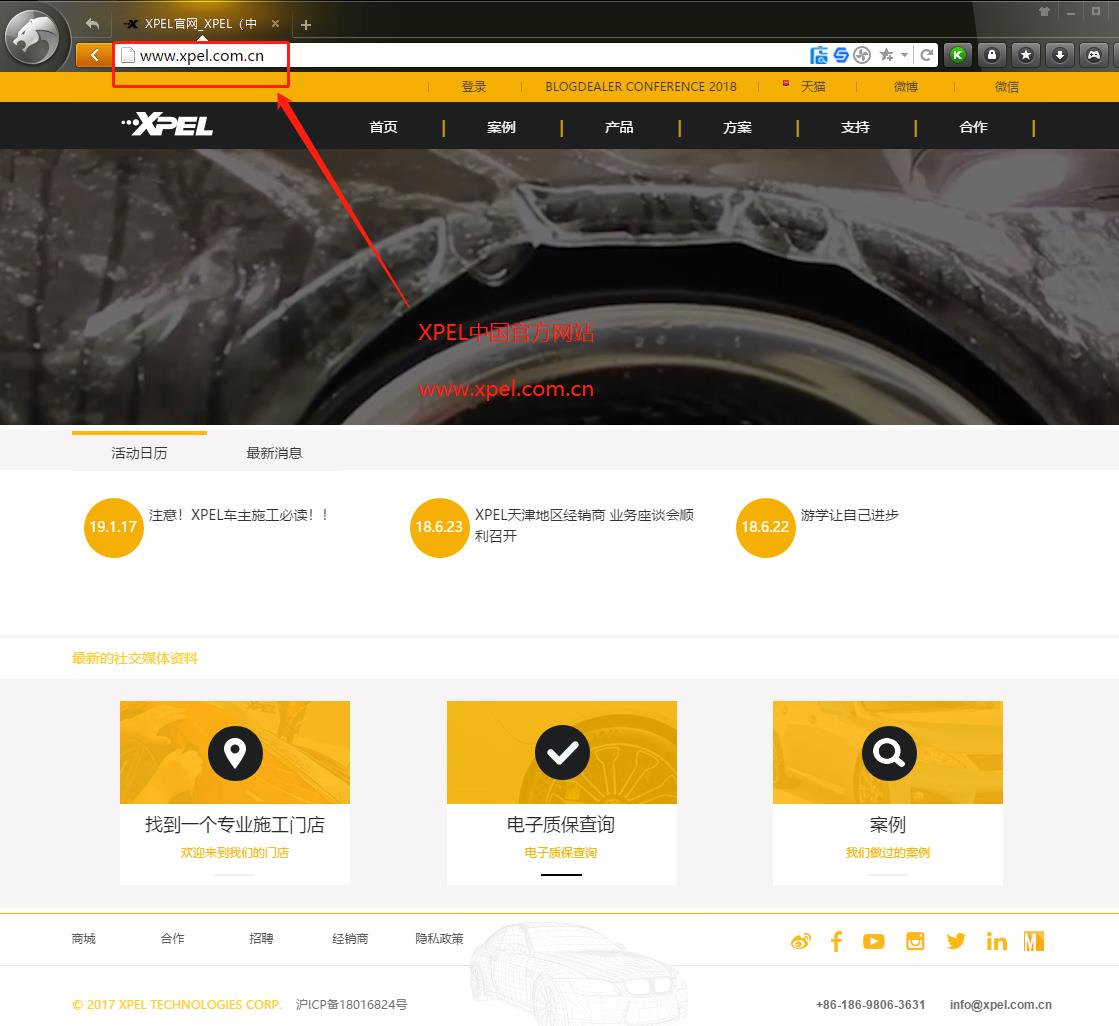Open the Facebook social icon
Image resolution: width=1119 pixels, height=1026 pixels.
(836, 941)
